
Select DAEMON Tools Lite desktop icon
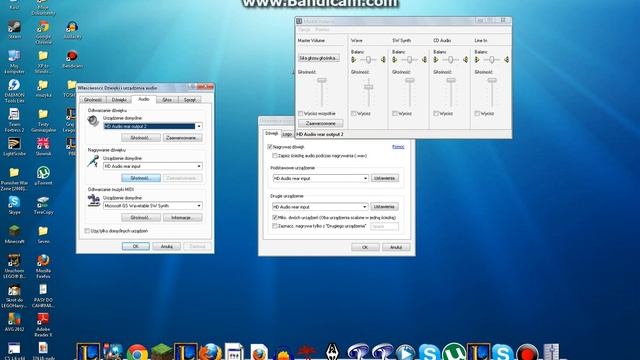[14, 90]
